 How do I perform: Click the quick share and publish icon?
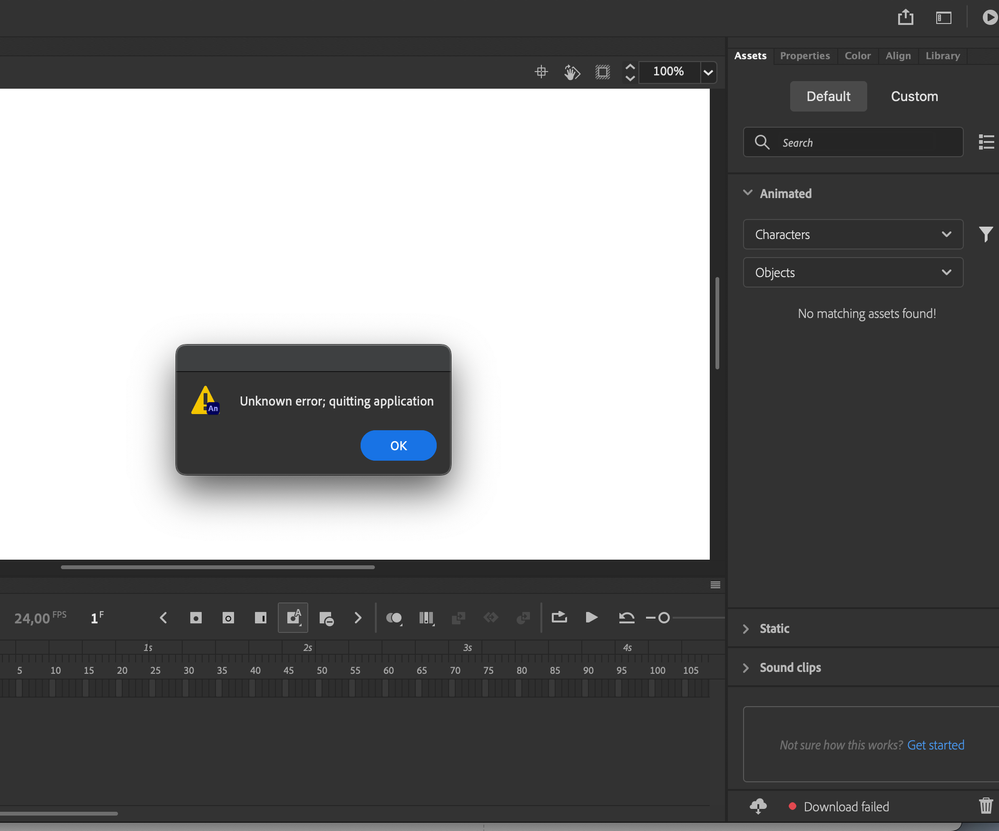pyautogui.click(x=905, y=17)
